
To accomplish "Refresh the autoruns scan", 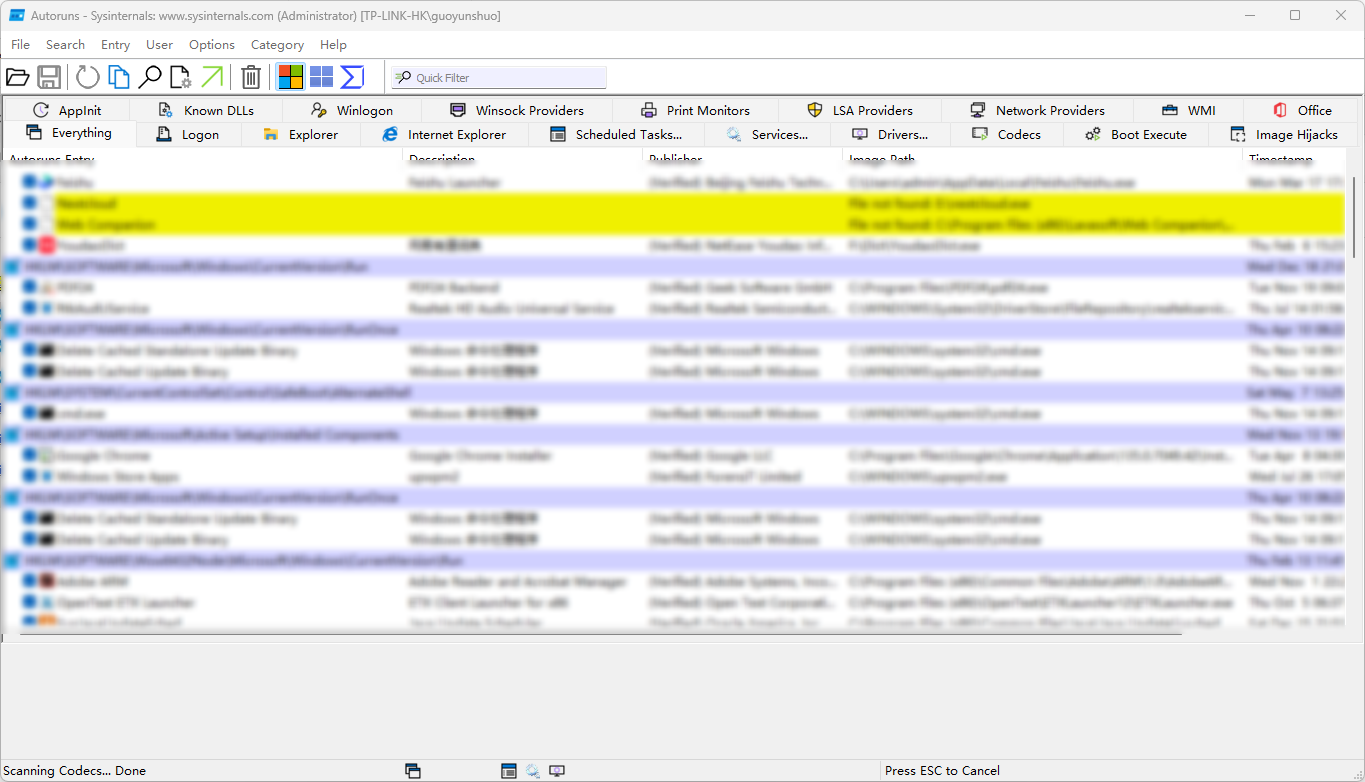I will (x=88, y=77).
